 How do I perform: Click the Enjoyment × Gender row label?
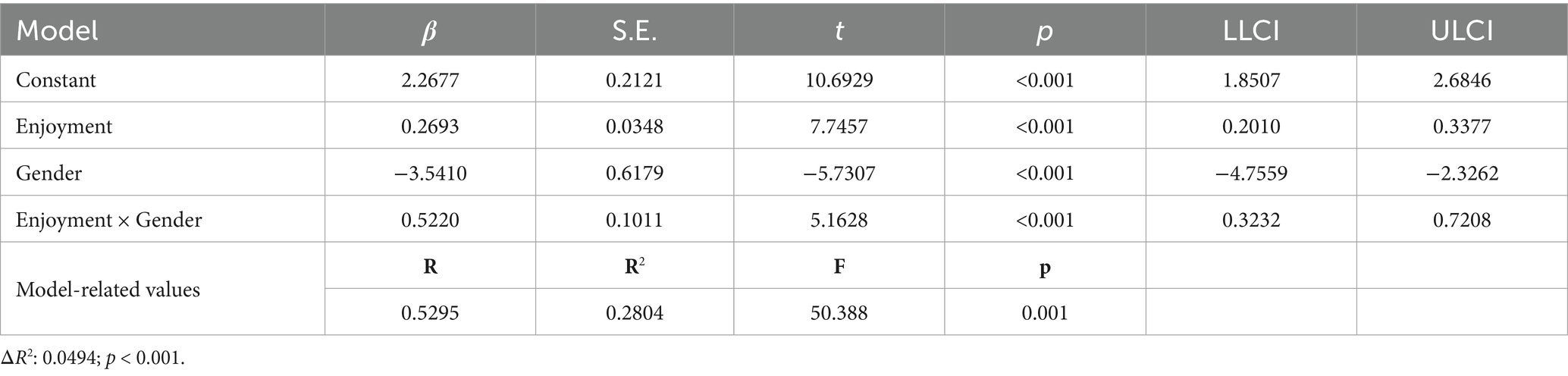pos(109,220)
